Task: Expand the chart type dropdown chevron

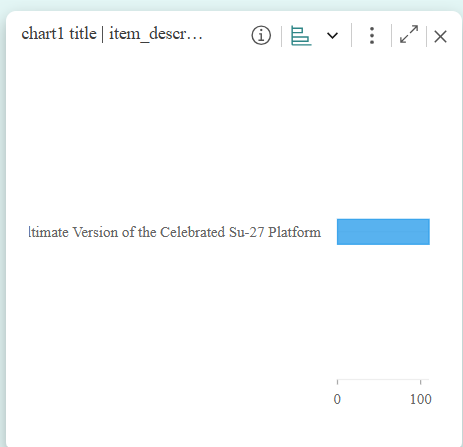Action: pyautogui.click(x=332, y=35)
